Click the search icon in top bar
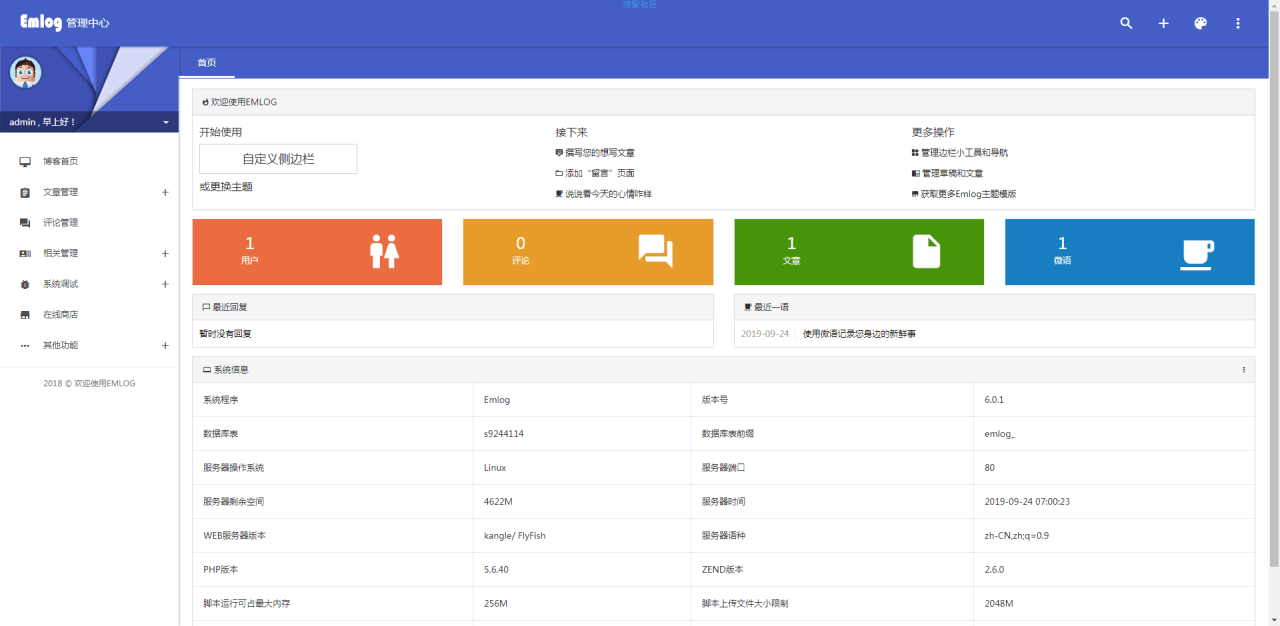The width and height of the screenshot is (1280, 626). (x=1126, y=23)
